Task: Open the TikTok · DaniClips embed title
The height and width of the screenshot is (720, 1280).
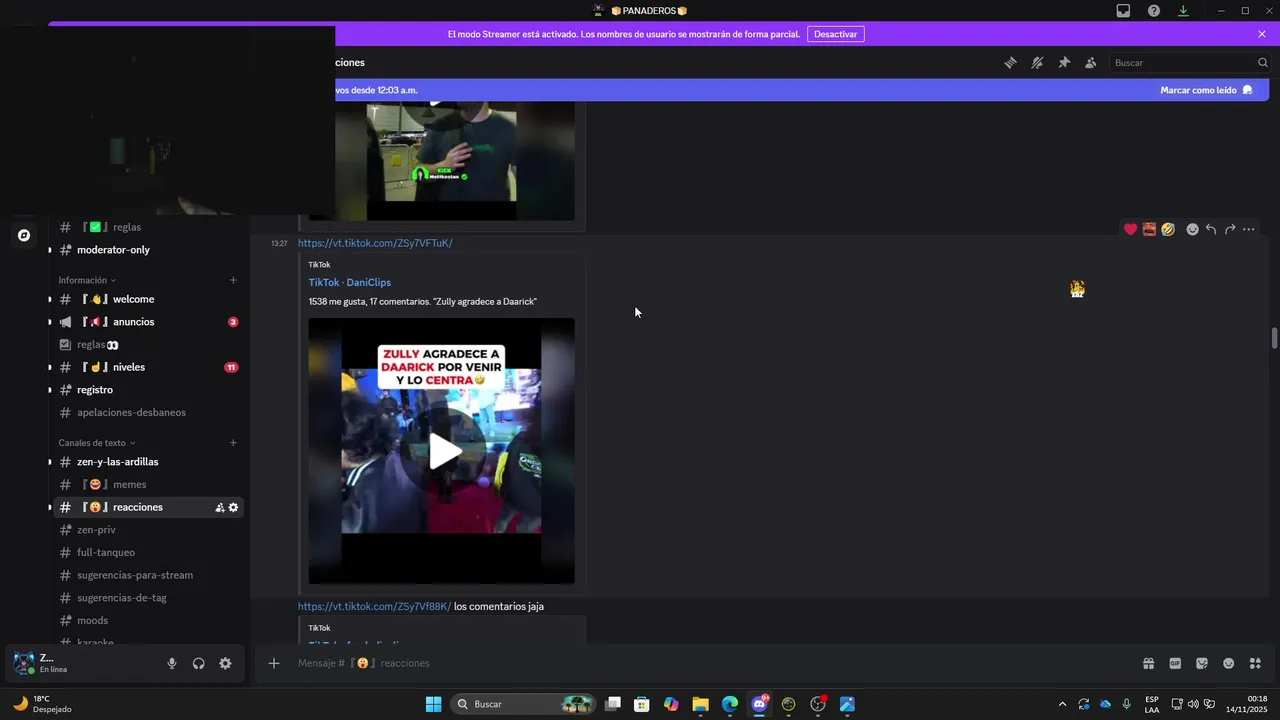Action: coord(350,283)
